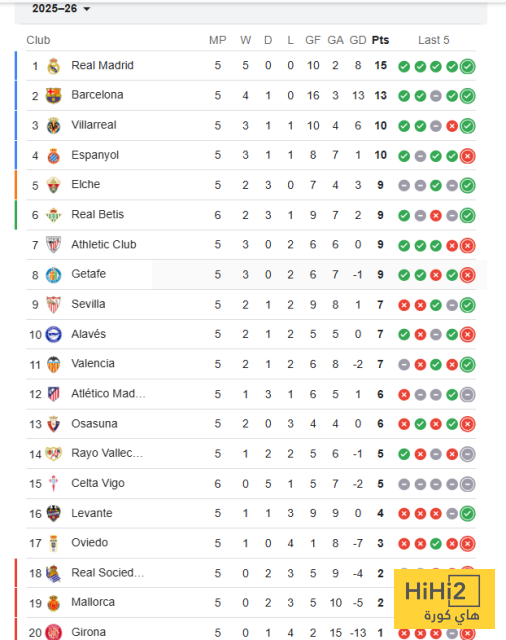Open the Osasuna team name
The width and height of the screenshot is (506, 640).
[94, 424]
